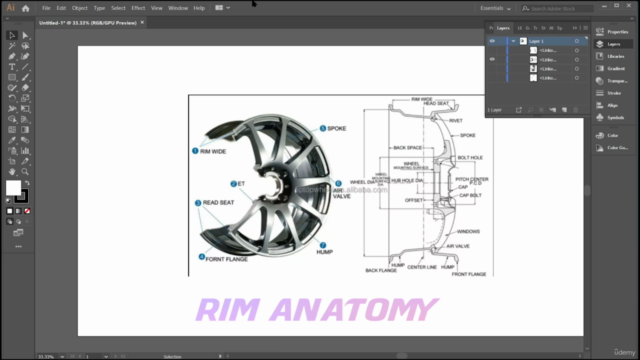The height and width of the screenshot is (360, 640).
Task: Change Screen Mode button
Action: point(18,233)
